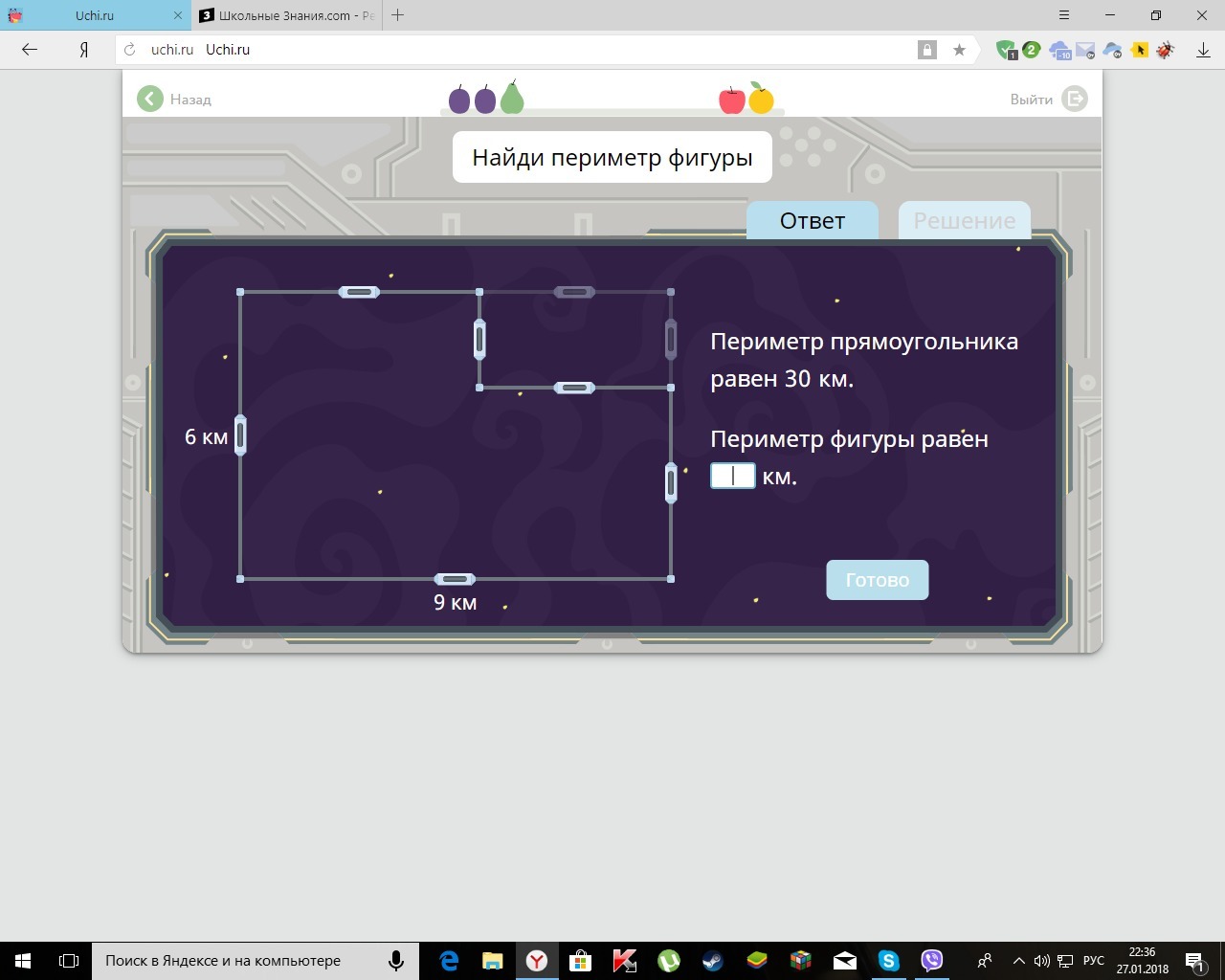
Task: Switch to the Ответ tab
Action: pos(812,221)
